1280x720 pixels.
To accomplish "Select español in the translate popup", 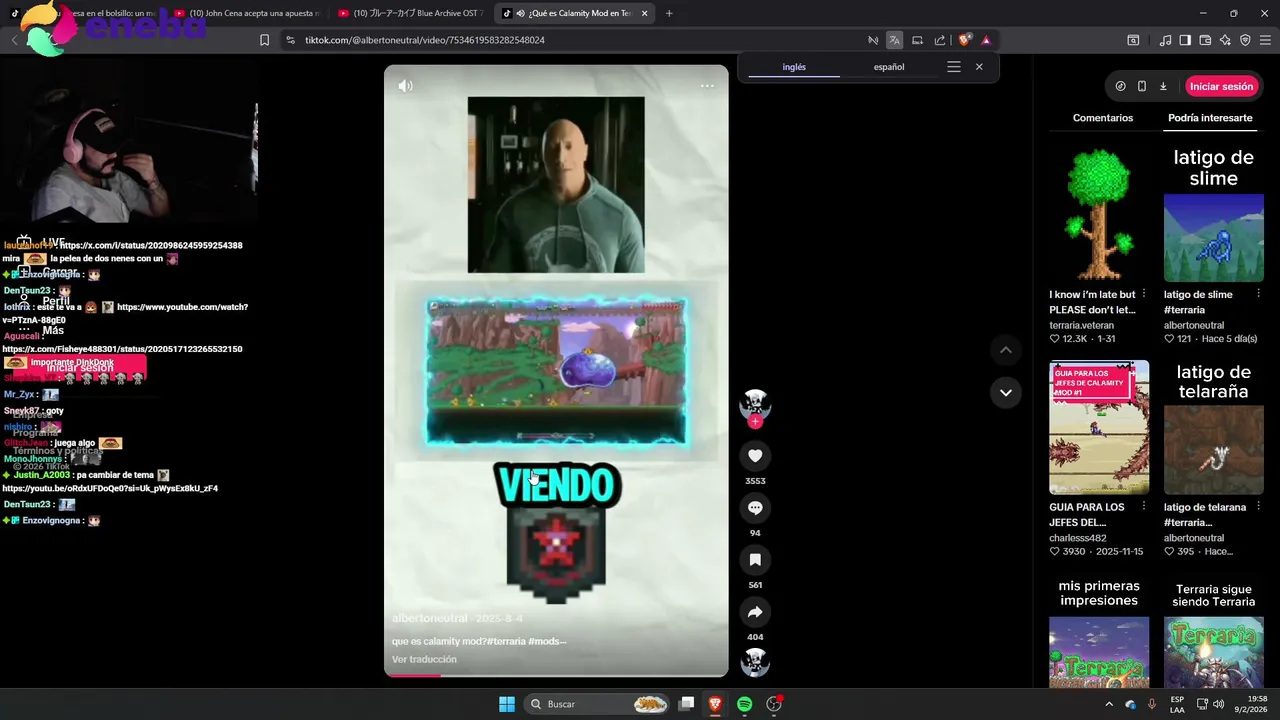I will pos(889,67).
